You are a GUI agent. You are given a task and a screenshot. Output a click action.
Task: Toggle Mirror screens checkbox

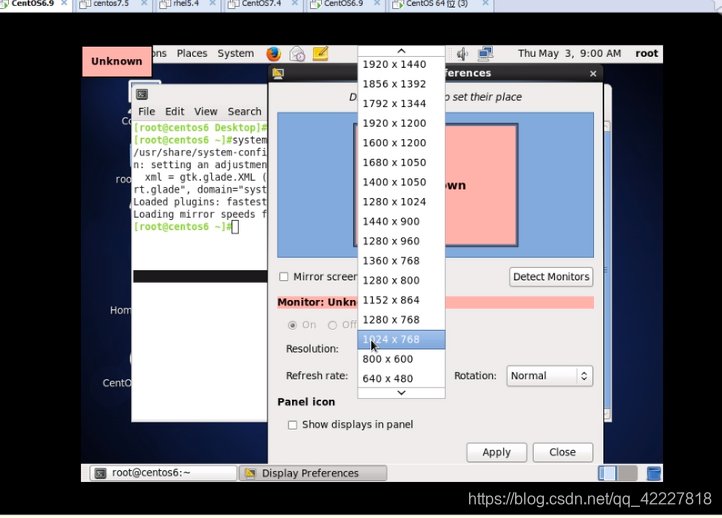click(x=284, y=277)
